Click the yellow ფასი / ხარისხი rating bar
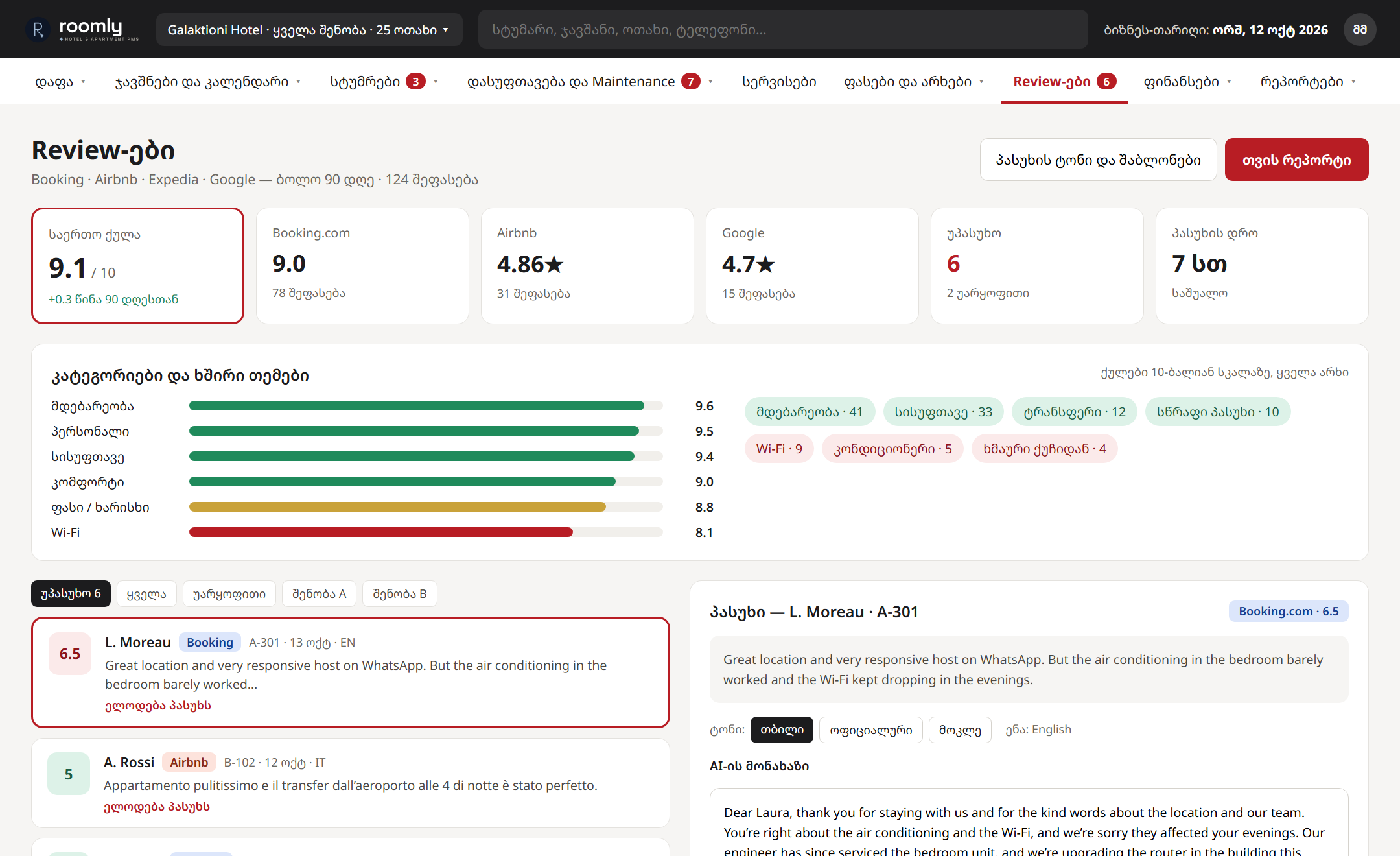This screenshot has height=856, width=1400. [x=397, y=507]
